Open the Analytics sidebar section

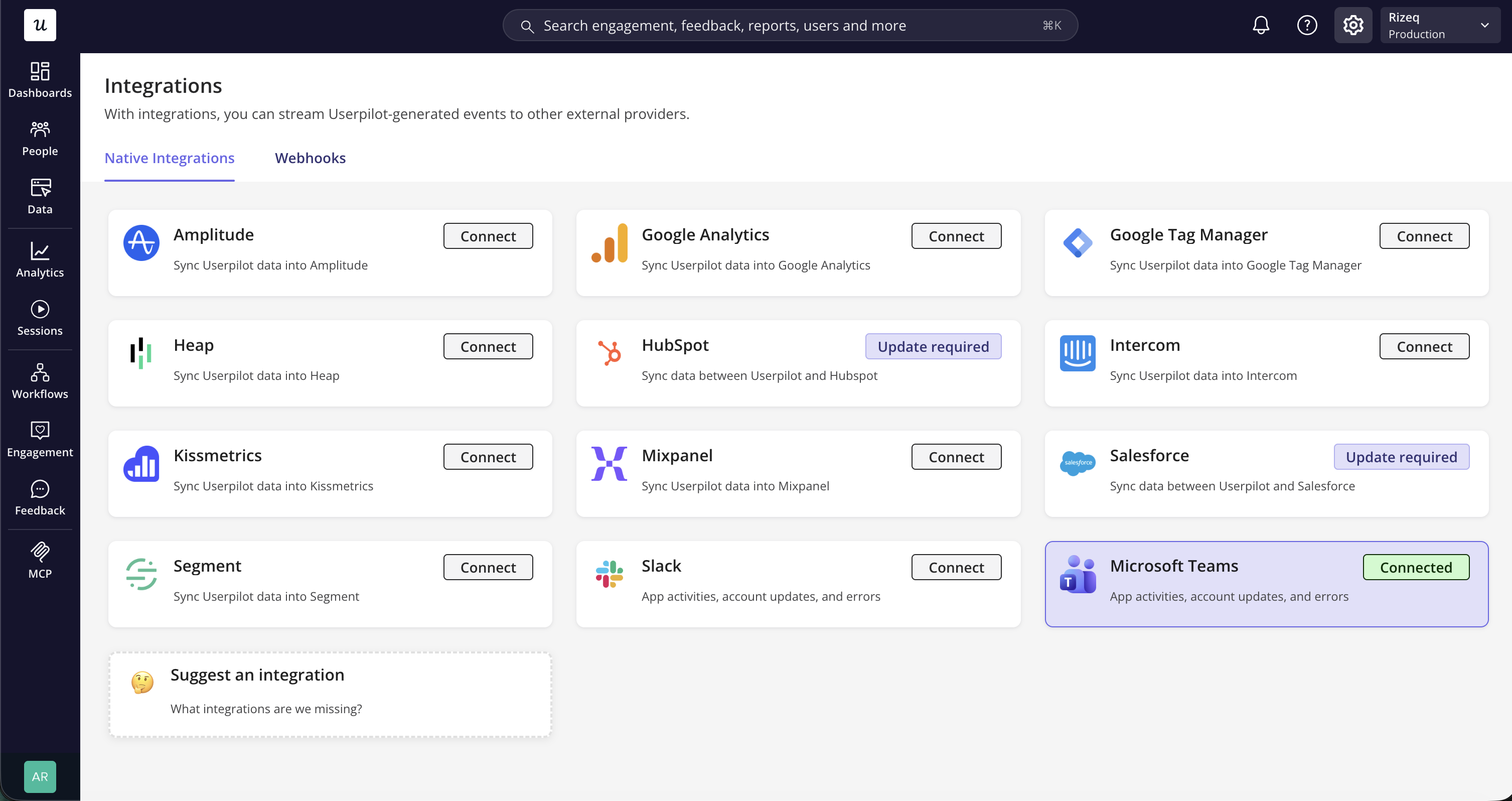tap(40, 260)
